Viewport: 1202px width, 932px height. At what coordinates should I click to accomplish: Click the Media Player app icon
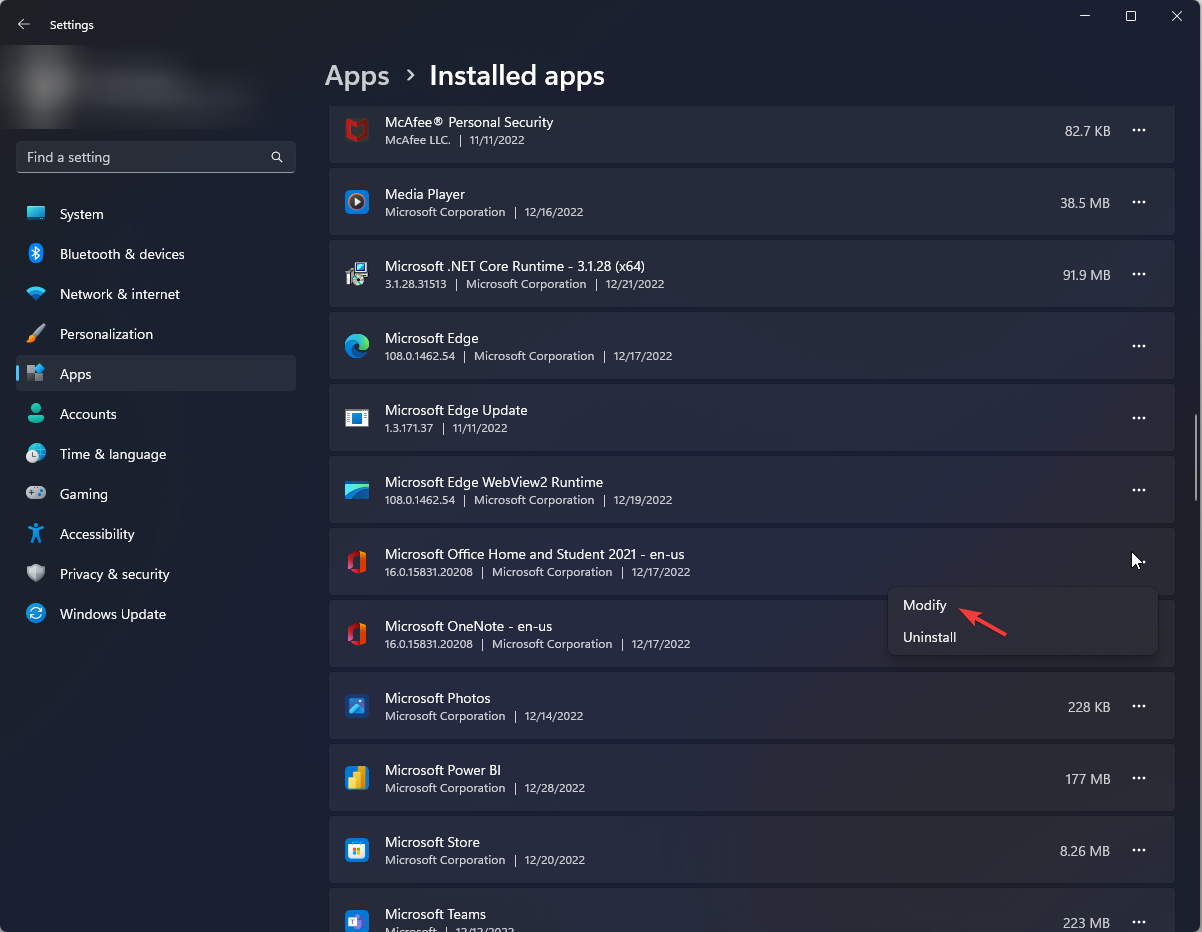pyautogui.click(x=357, y=202)
